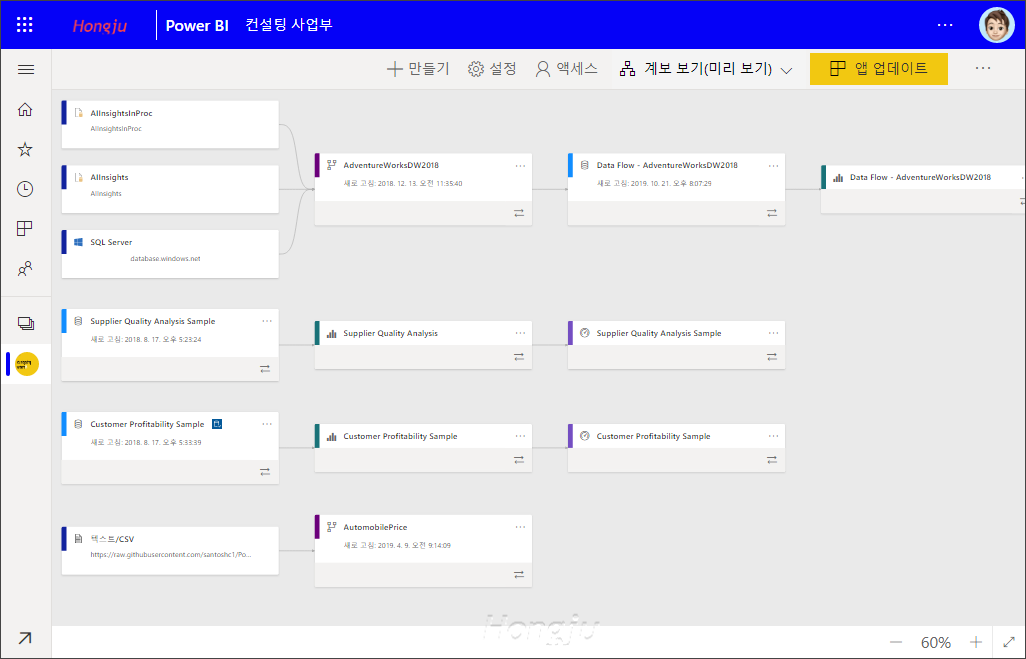Click the fit to screen expand icon
The image size is (1026, 659).
(x=1009, y=643)
